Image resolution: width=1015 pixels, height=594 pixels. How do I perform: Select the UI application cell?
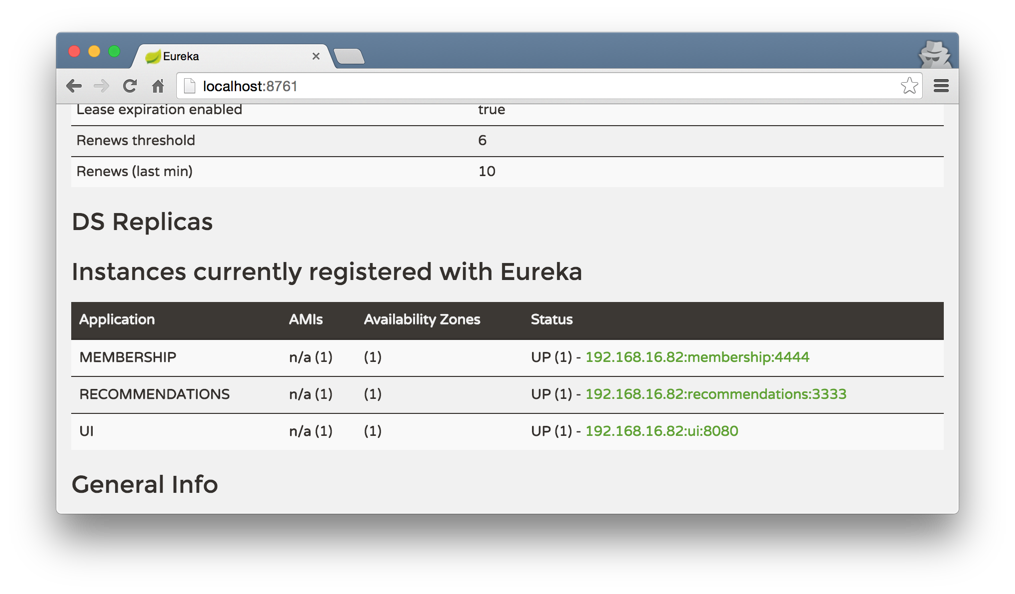coord(87,431)
